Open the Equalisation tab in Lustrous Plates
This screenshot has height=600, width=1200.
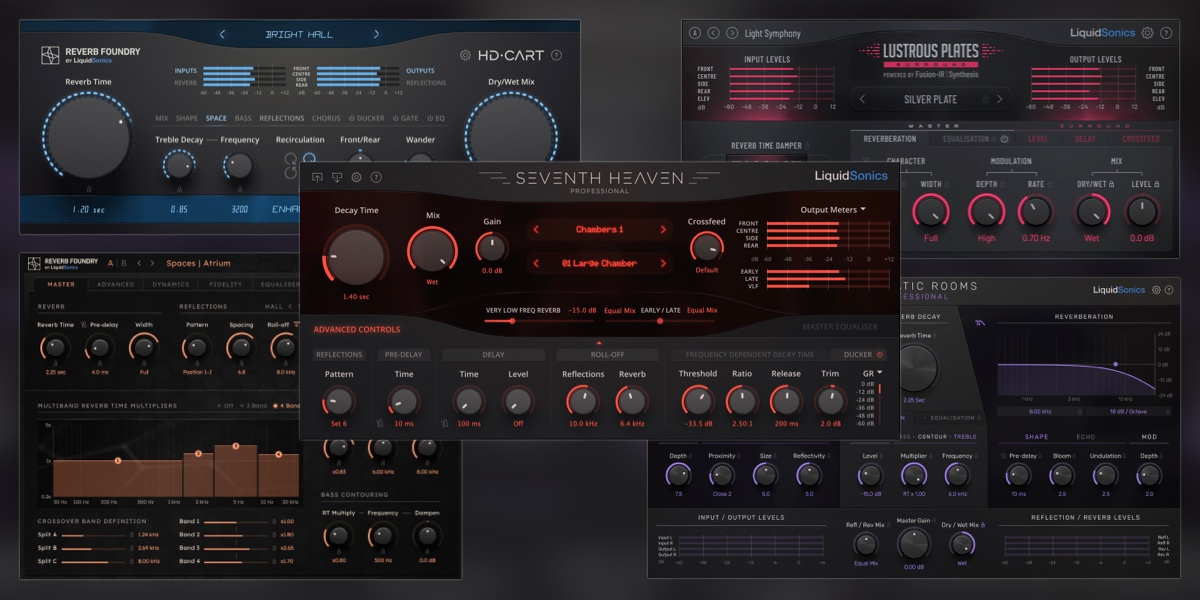pyautogui.click(x=966, y=138)
